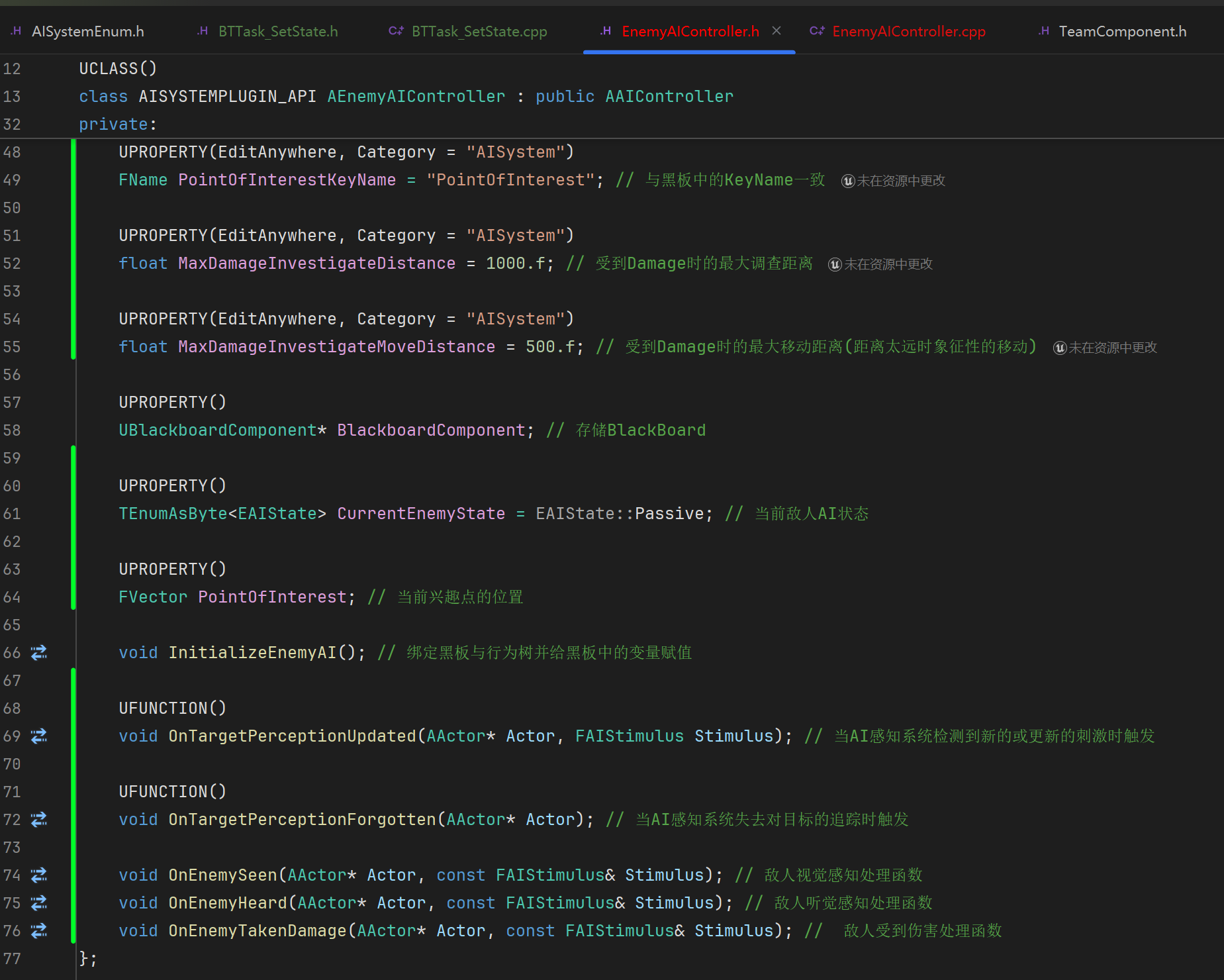
Task: Click the AISYSTEMPLUGIN_API macro
Action: coord(227,97)
